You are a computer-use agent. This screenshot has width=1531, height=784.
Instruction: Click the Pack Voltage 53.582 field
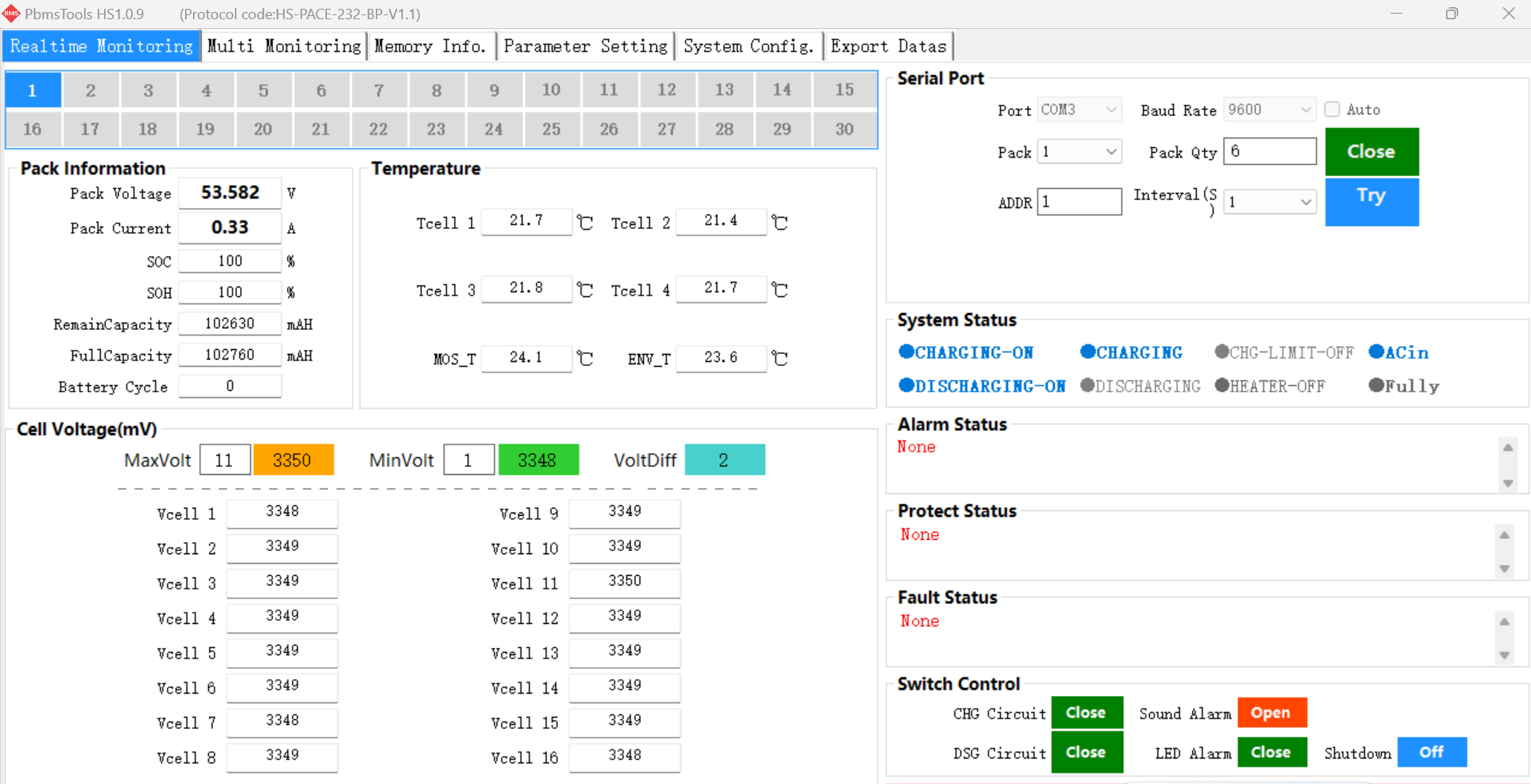(230, 193)
